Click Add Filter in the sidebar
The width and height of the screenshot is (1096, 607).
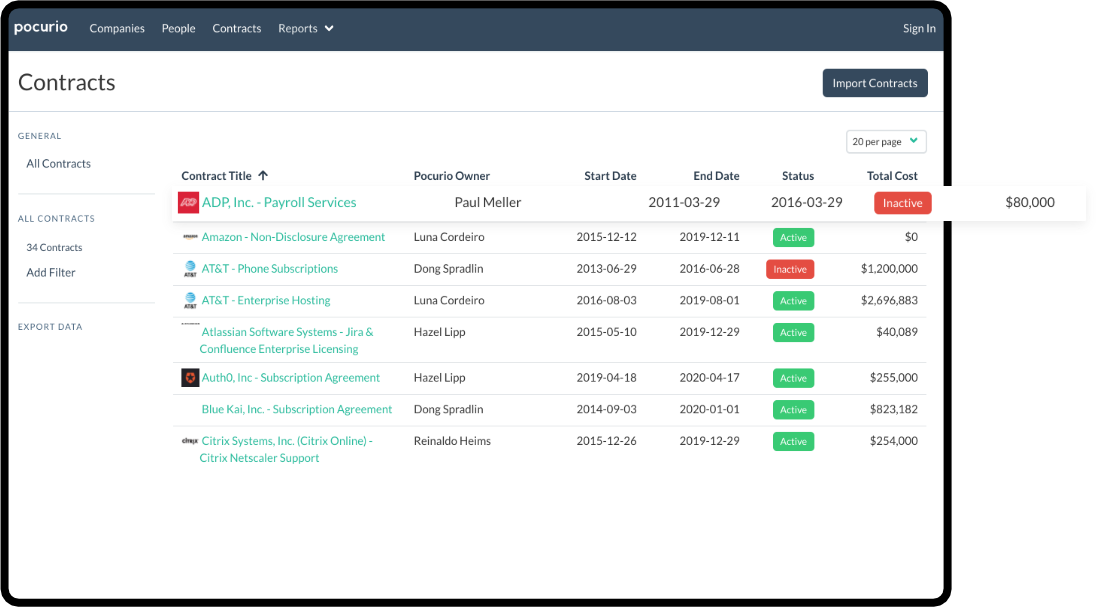[x=51, y=273]
